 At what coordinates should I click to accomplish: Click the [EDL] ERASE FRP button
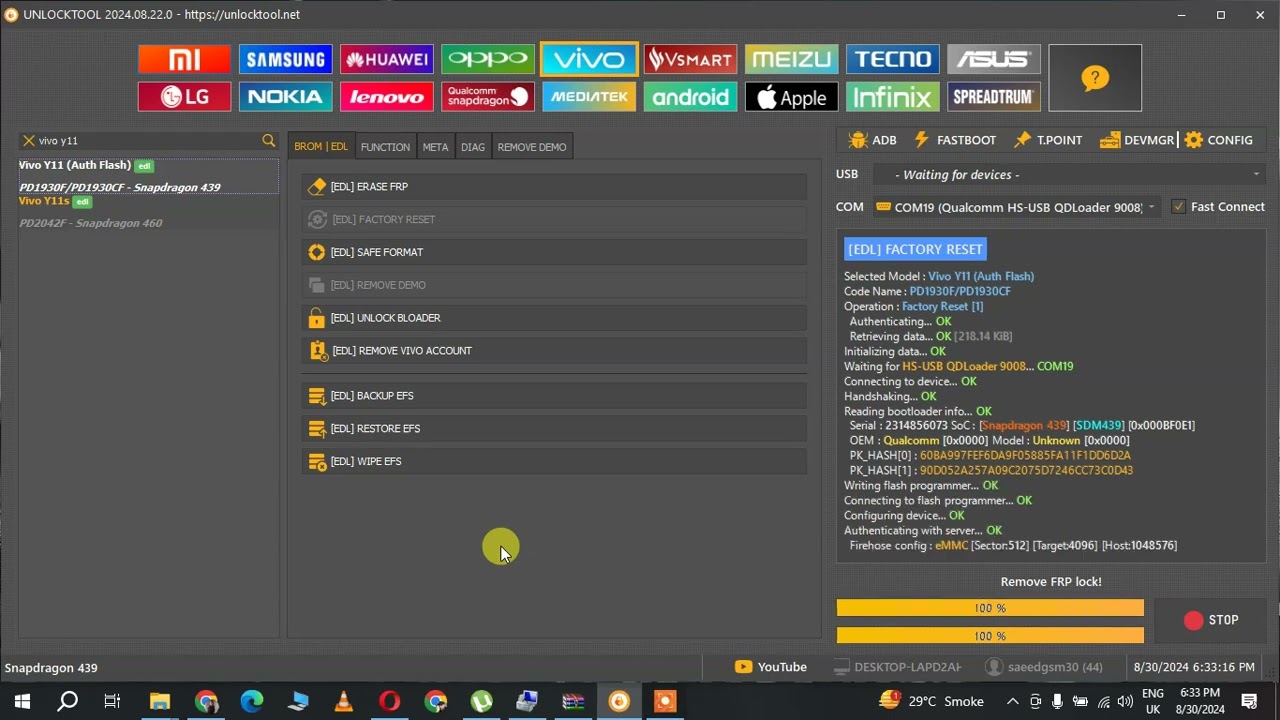point(554,187)
